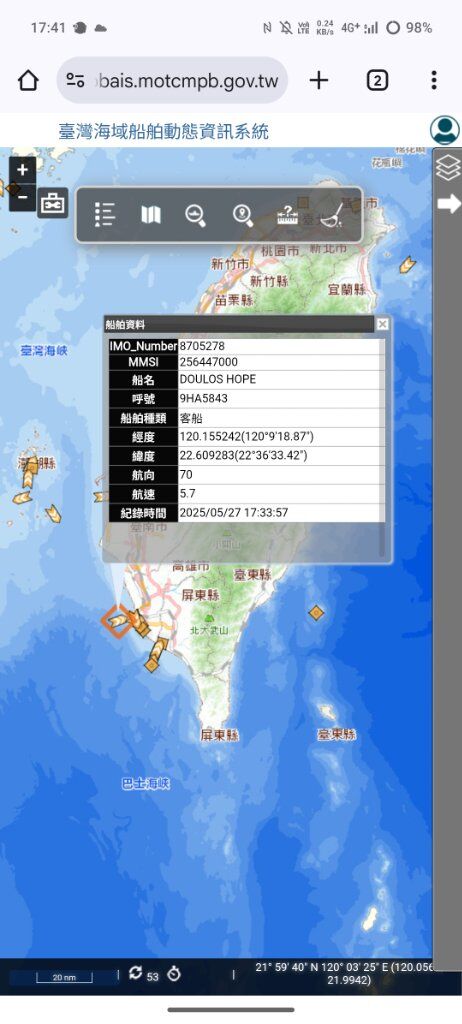This screenshot has height=1024, width=462.
Task: Click the refresh icon in bottom status bar
Action: pos(135,973)
